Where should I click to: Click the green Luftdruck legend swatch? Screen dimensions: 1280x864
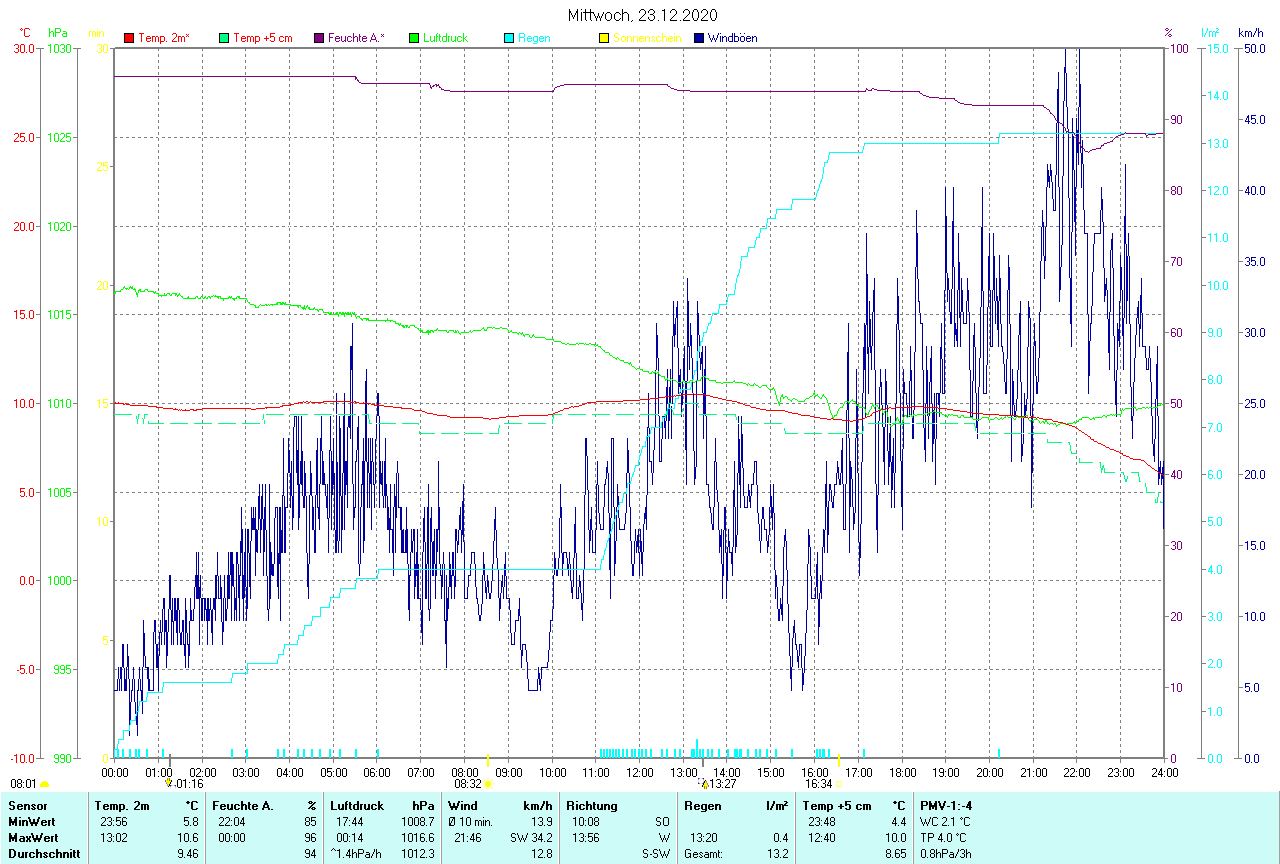[x=414, y=38]
